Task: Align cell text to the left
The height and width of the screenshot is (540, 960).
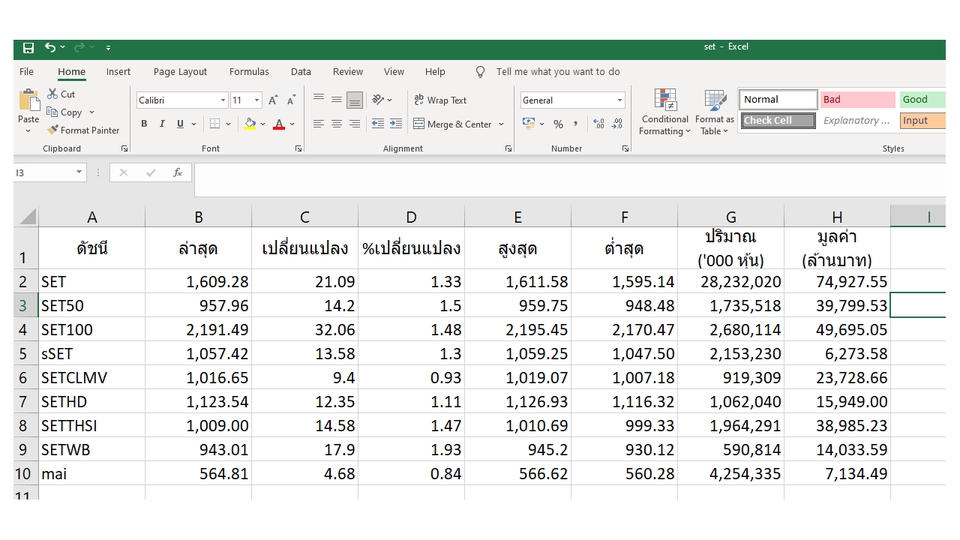Action: pyautogui.click(x=318, y=124)
